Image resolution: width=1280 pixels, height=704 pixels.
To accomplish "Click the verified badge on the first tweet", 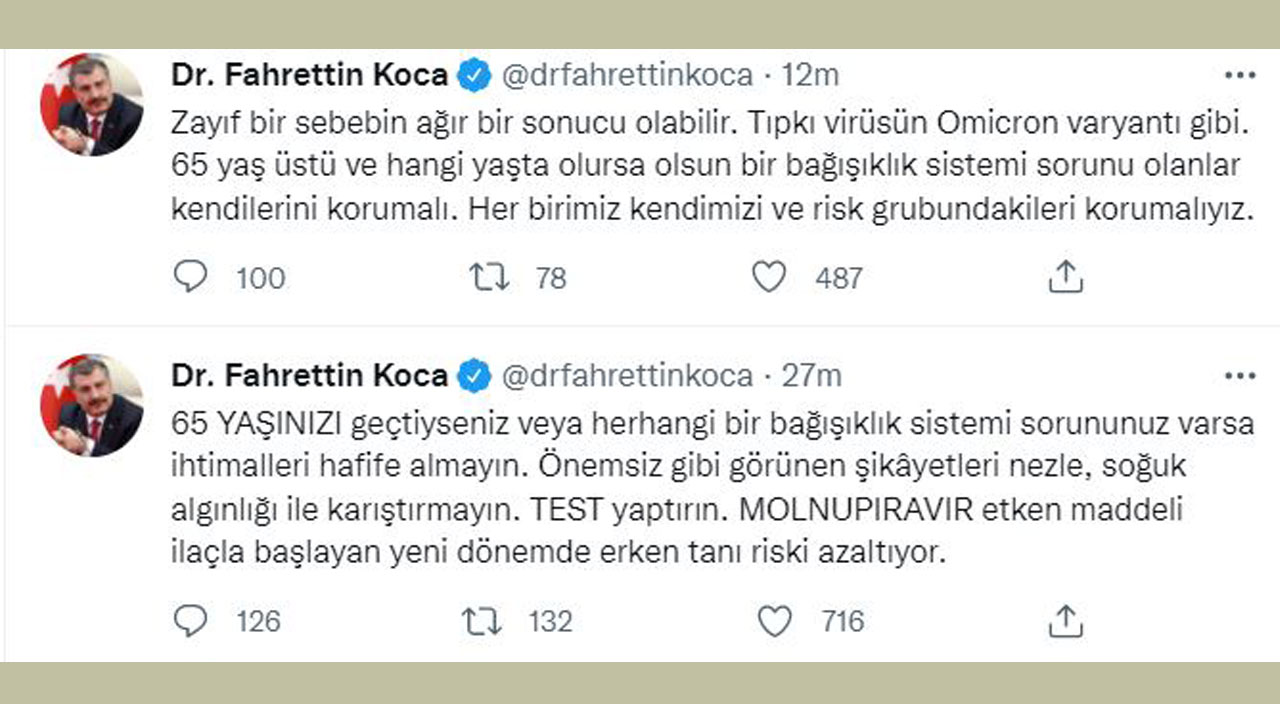I will pos(473,75).
